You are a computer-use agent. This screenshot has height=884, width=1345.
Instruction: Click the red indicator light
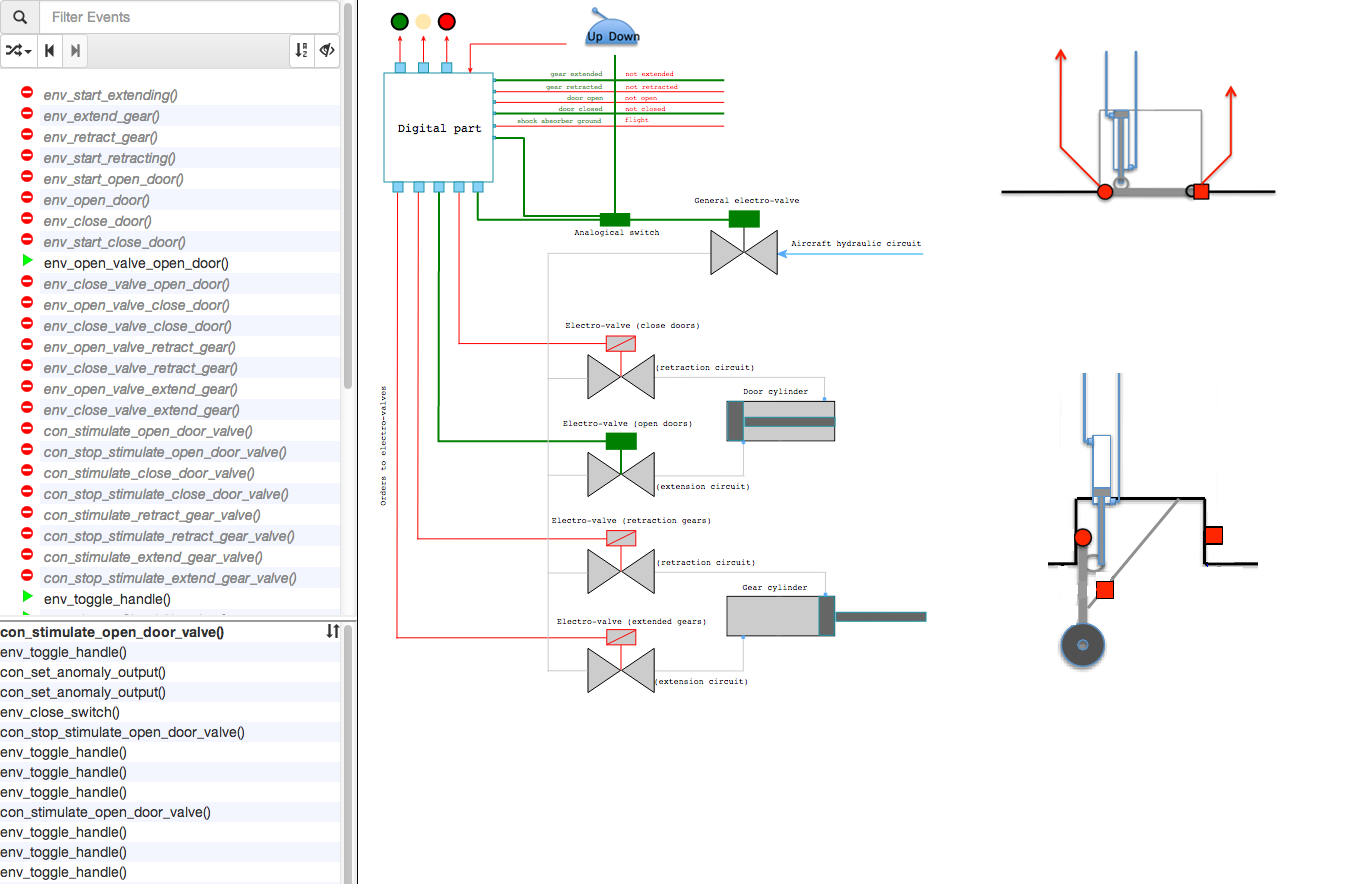coord(447,21)
